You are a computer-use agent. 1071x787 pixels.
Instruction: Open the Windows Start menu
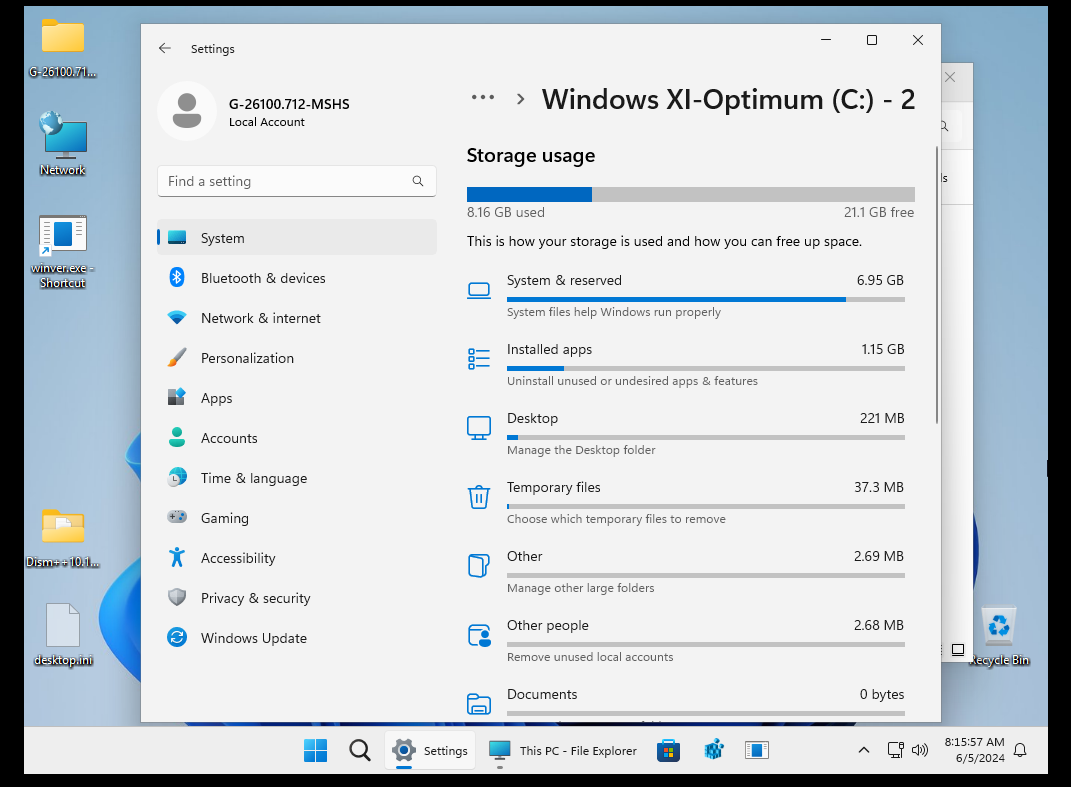(x=315, y=750)
